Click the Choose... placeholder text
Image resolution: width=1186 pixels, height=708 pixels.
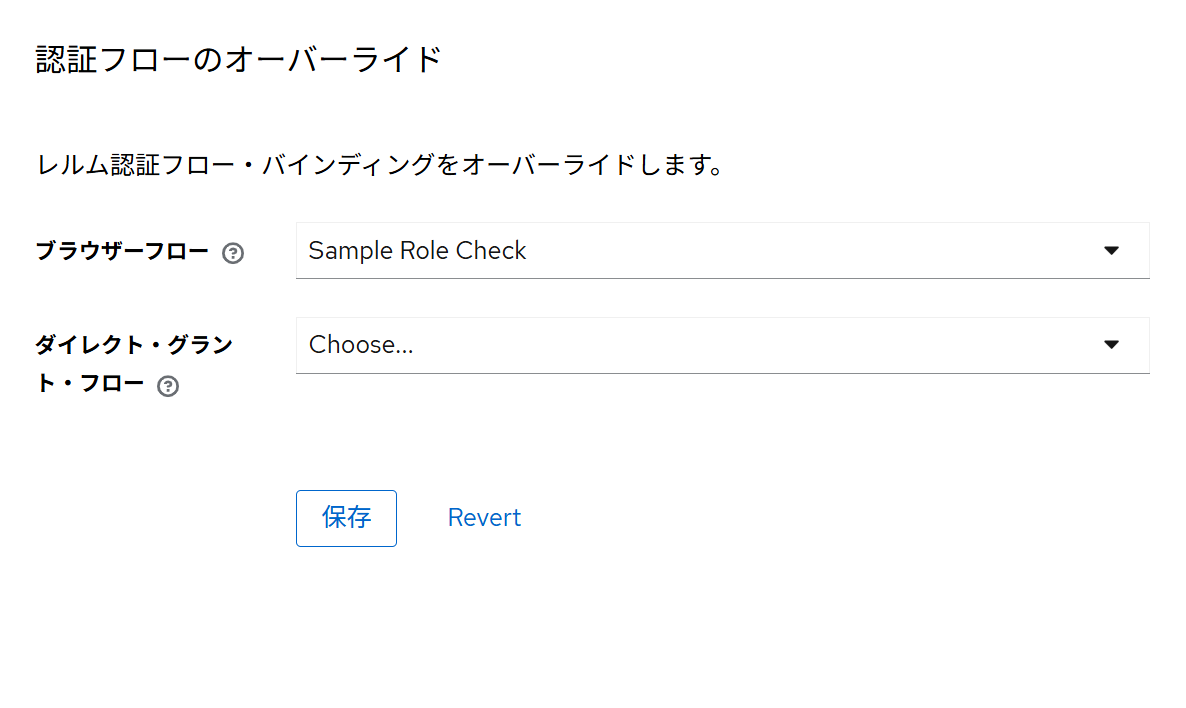point(361,345)
